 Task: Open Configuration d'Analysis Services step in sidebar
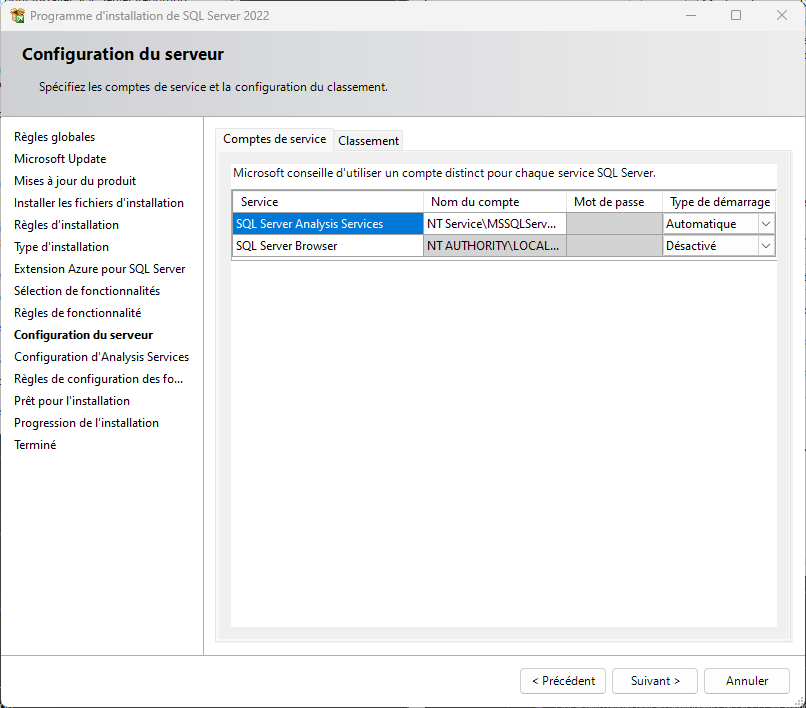(101, 357)
